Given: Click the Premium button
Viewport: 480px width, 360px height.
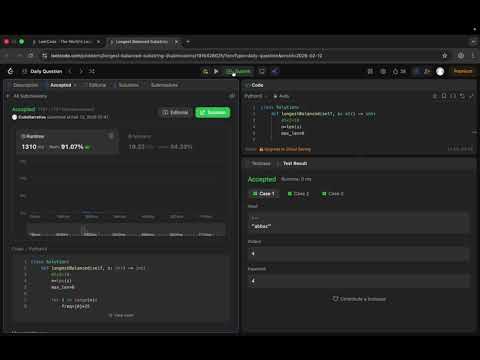Looking at the screenshot, I should tap(463, 71).
